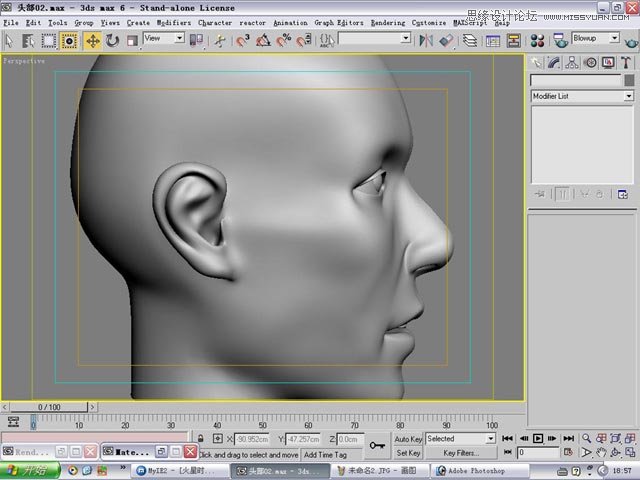Switch to the Create command panel

click(536, 62)
